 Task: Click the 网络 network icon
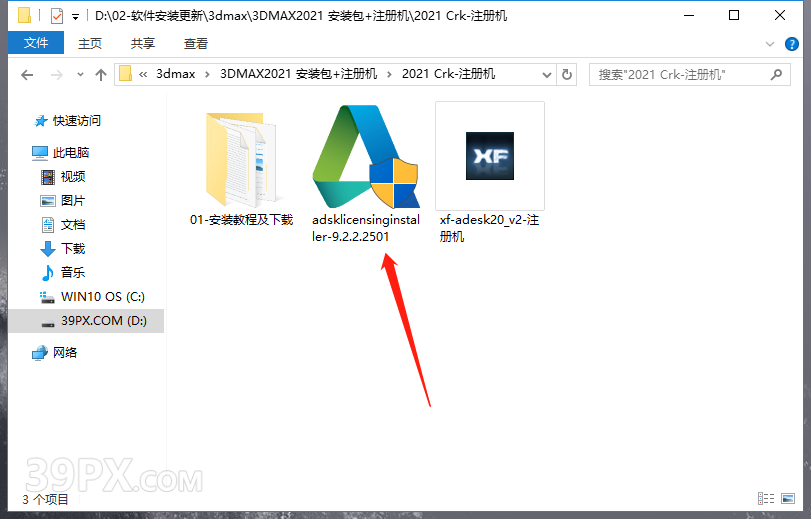(40, 353)
